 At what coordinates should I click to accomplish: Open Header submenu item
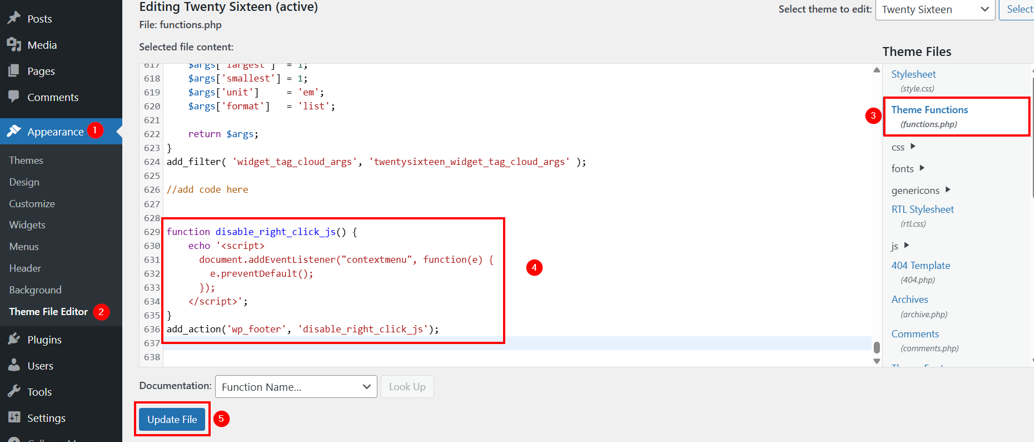pos(25,268)
